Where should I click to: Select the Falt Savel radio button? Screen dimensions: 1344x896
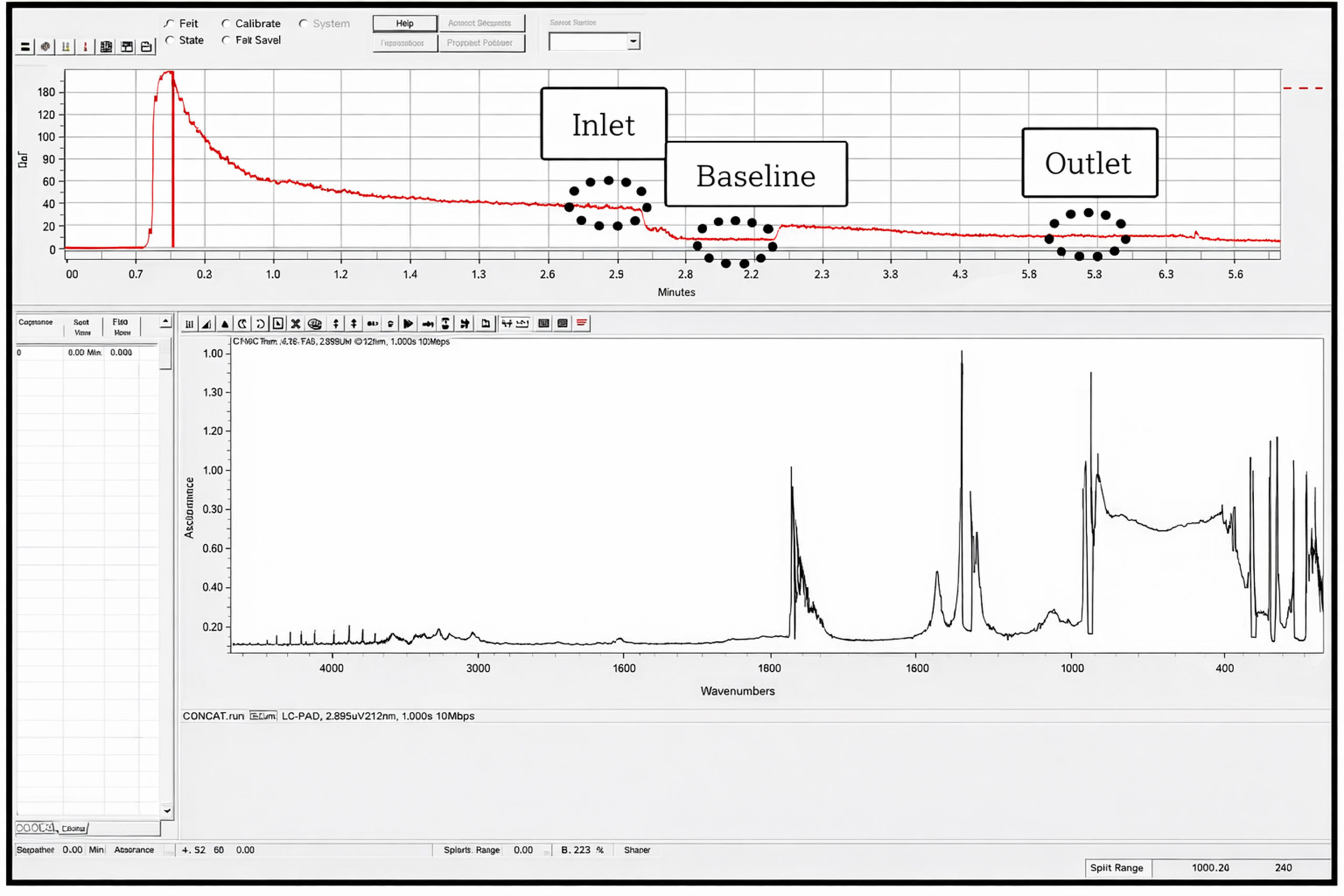[226, 40]
